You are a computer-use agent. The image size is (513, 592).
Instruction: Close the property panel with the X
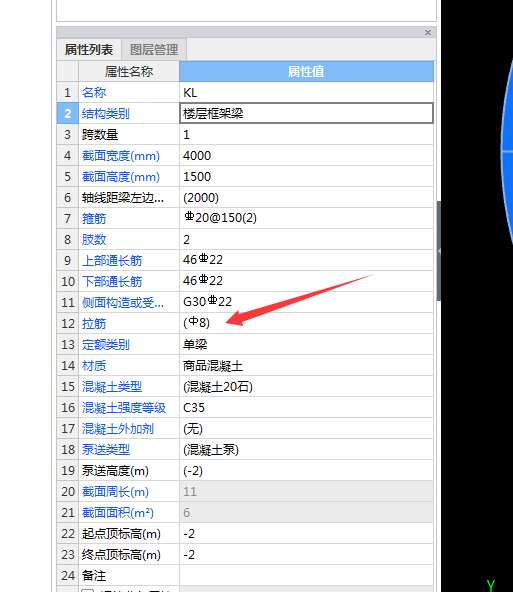(x=428, y=32)
